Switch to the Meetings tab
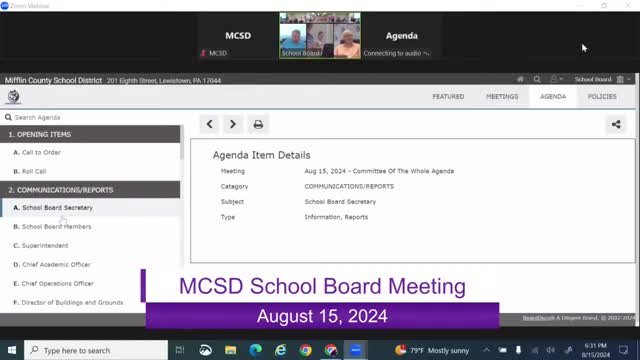The image size is (640, 360). click(502, 97)
